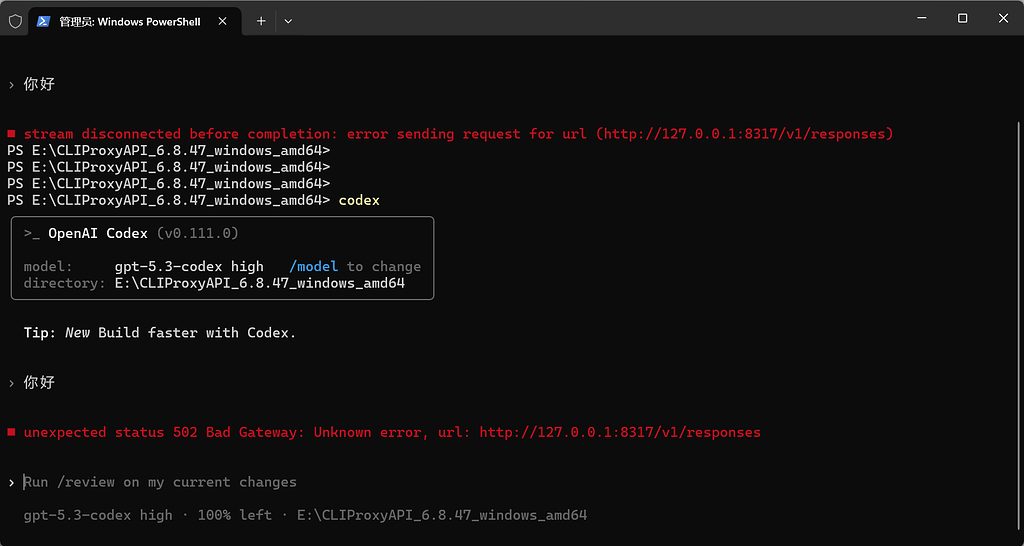
Task: Click the version text (v0.111.0)
Action: tap(198, 233)
